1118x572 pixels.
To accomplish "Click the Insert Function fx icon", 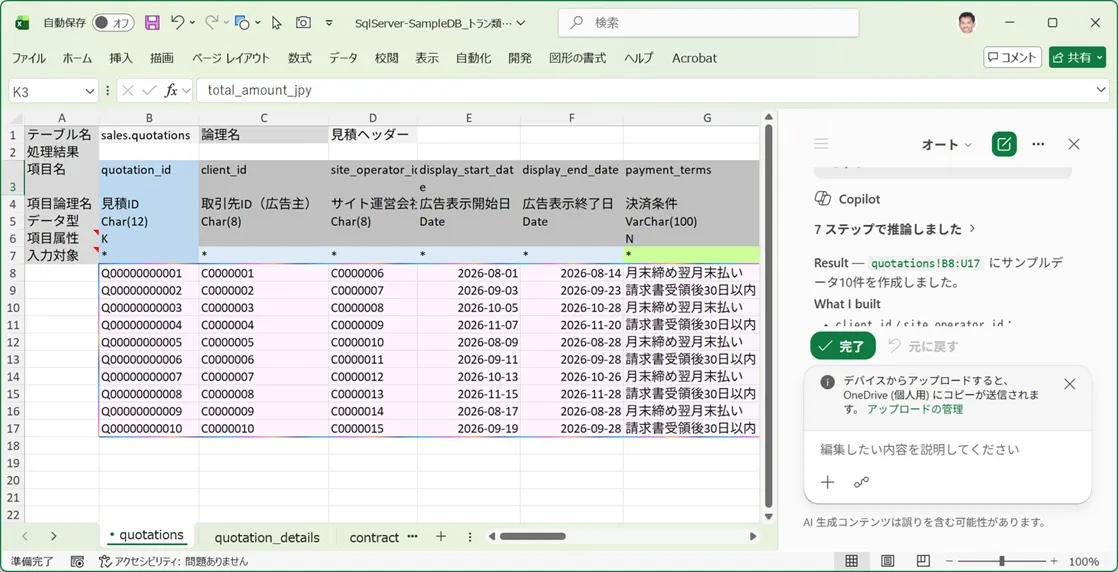I will point(171,91).
